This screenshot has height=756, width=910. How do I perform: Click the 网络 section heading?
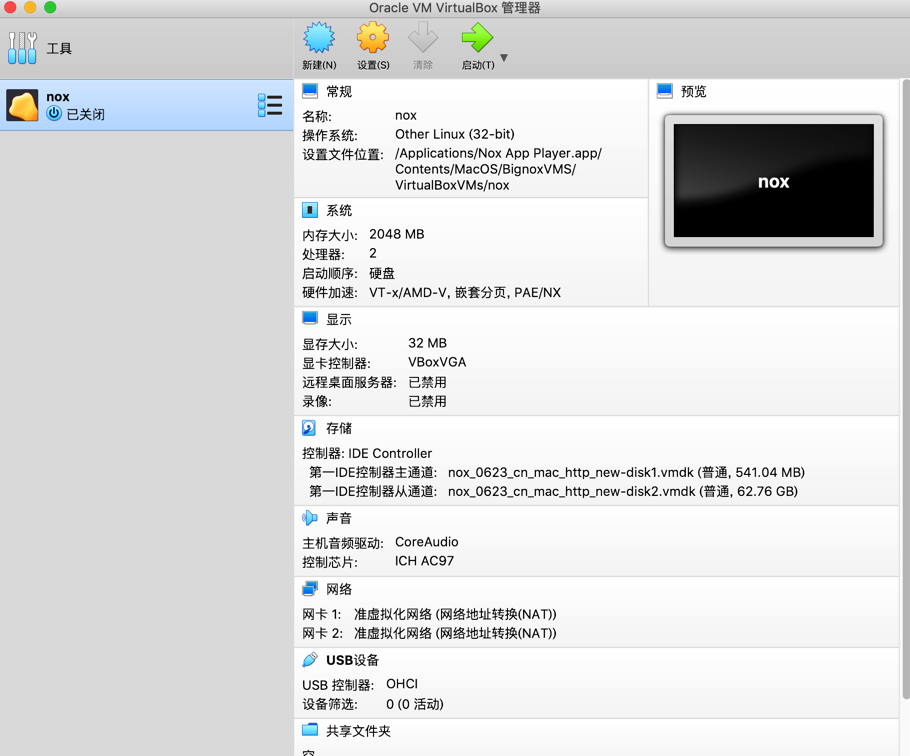(x=339, y=589)
